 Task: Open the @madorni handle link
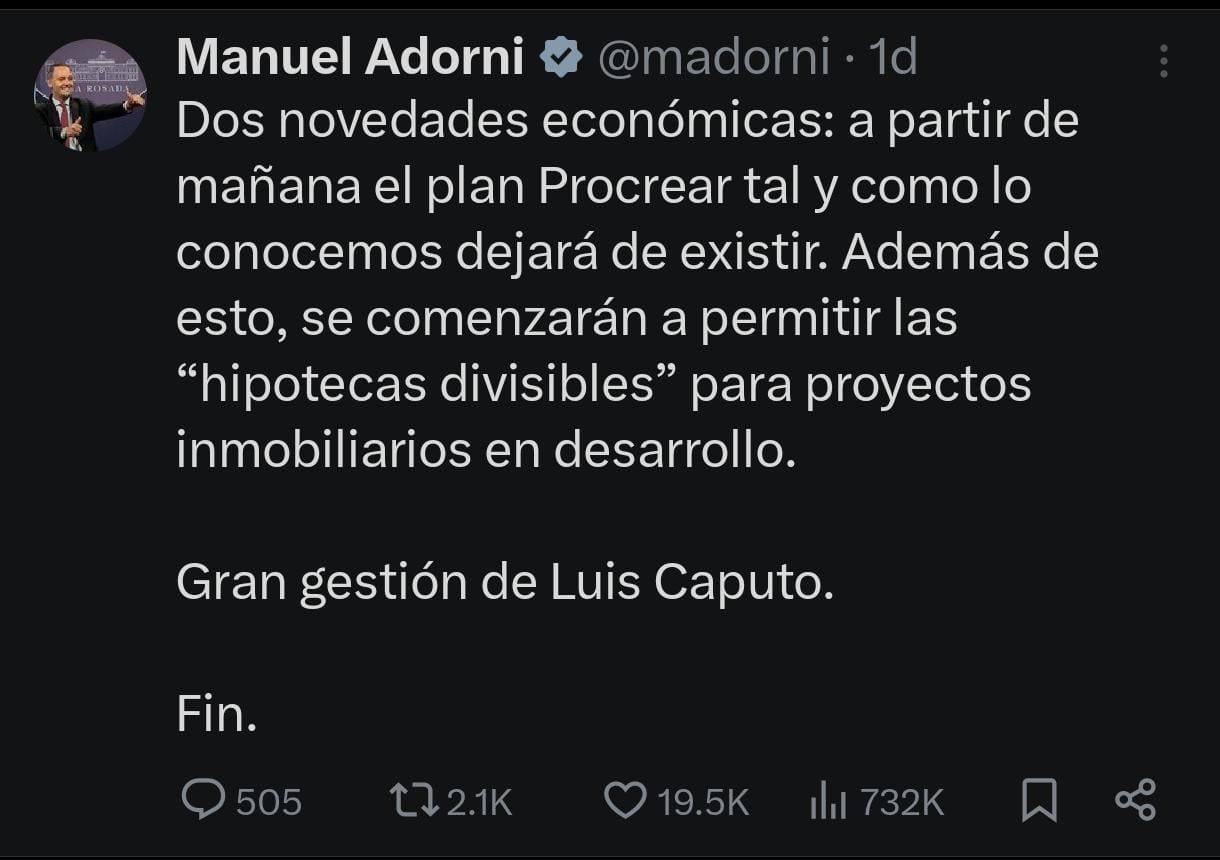713,58
